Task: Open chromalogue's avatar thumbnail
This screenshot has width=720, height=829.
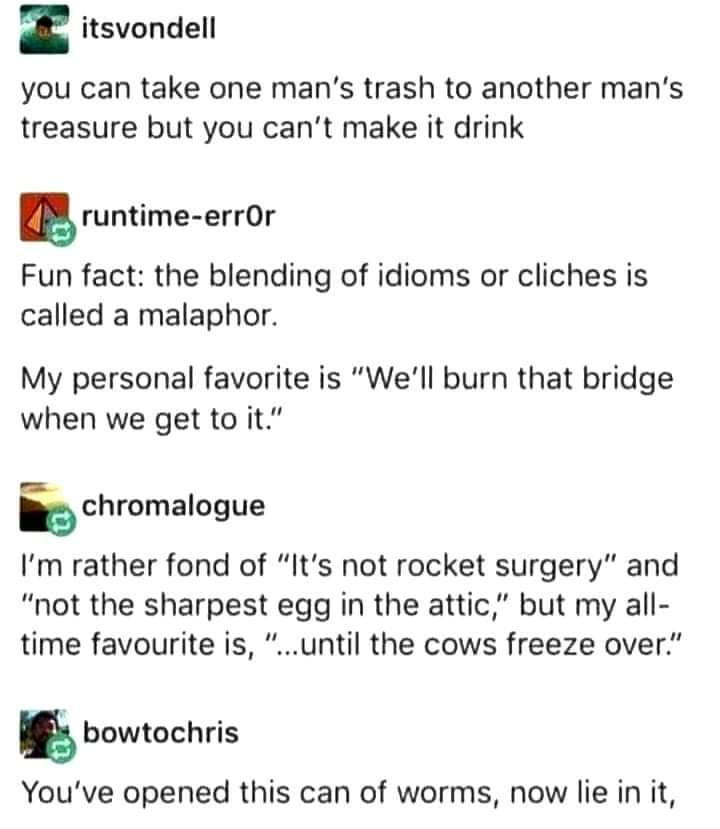Action: click(44, 506)
